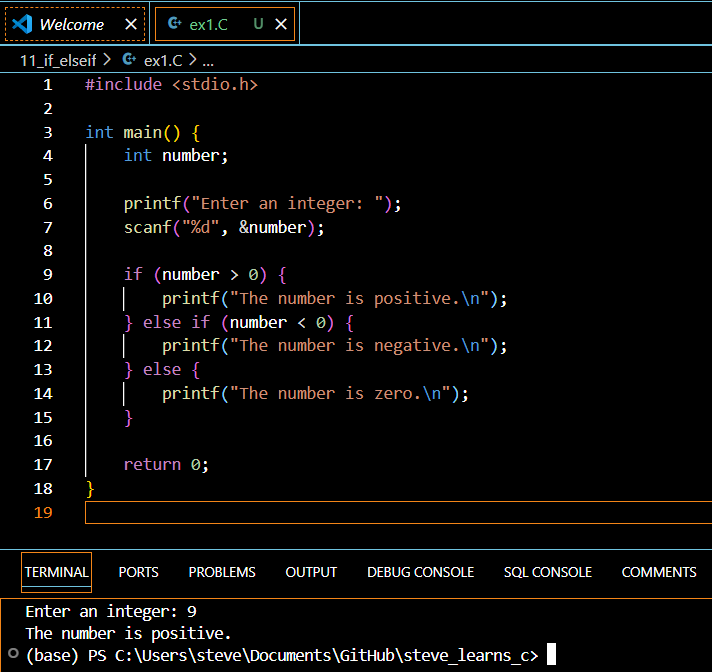Open the PROBLEMS panel tab

[x=222, y=572]
